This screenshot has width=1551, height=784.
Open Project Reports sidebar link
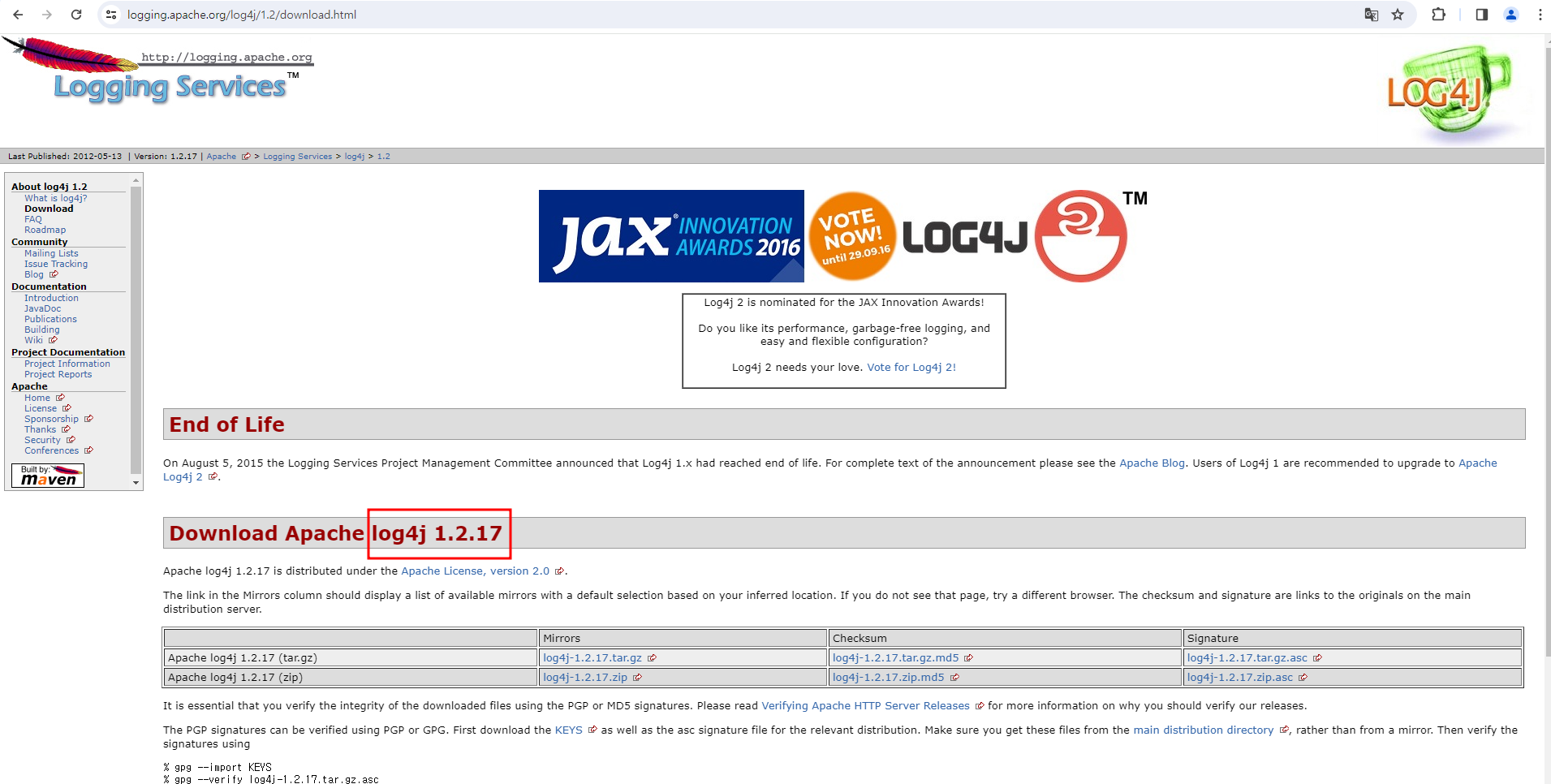pos(58,374)
